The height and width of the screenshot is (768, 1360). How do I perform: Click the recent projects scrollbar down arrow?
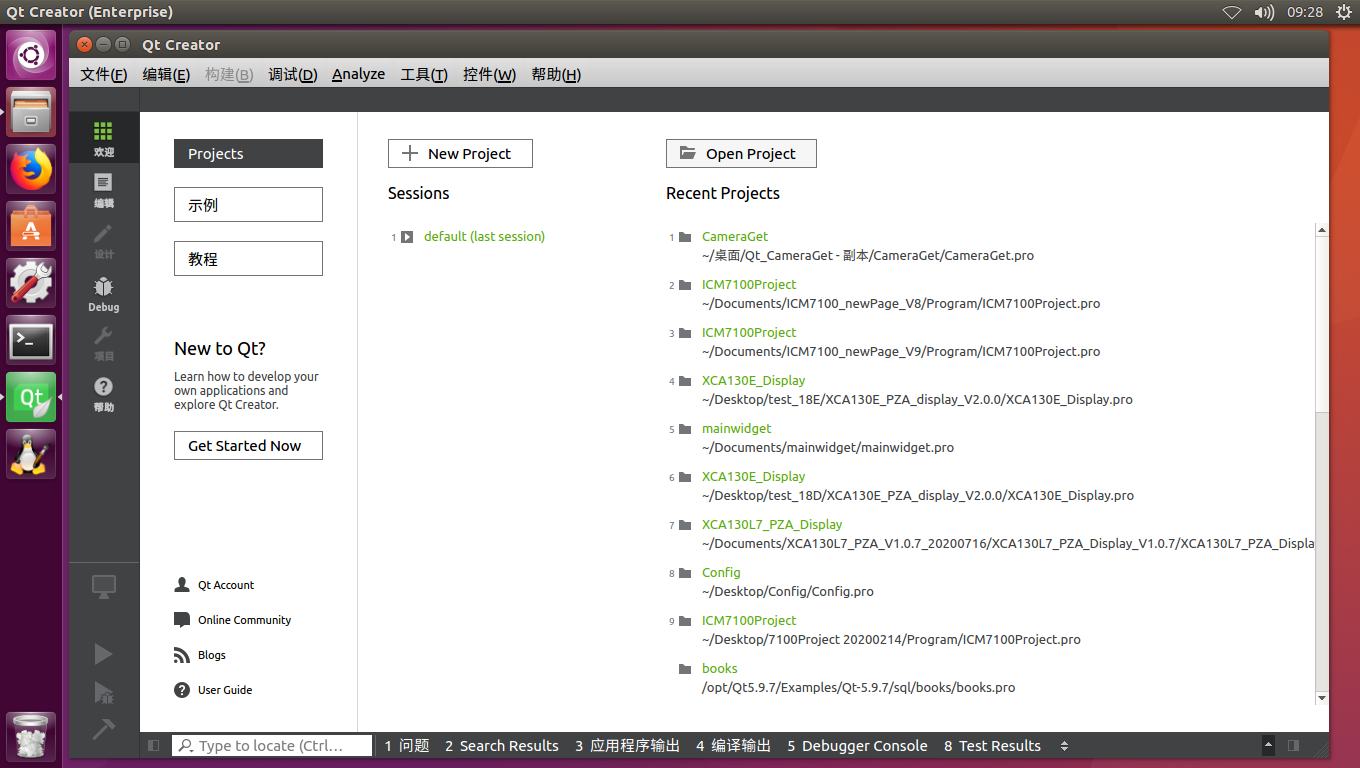(x=1322, y=698)
